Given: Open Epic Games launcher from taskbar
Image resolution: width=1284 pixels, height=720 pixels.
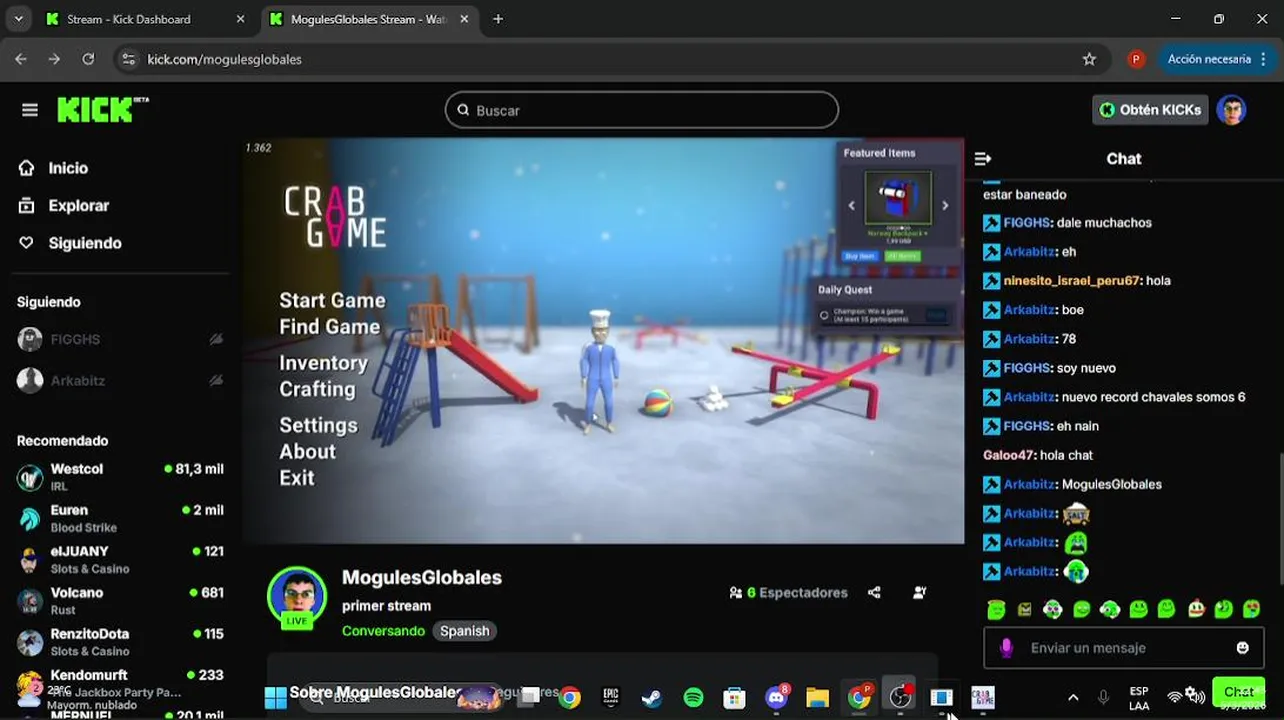Looking at the screenshot, I should click(611, 697).
